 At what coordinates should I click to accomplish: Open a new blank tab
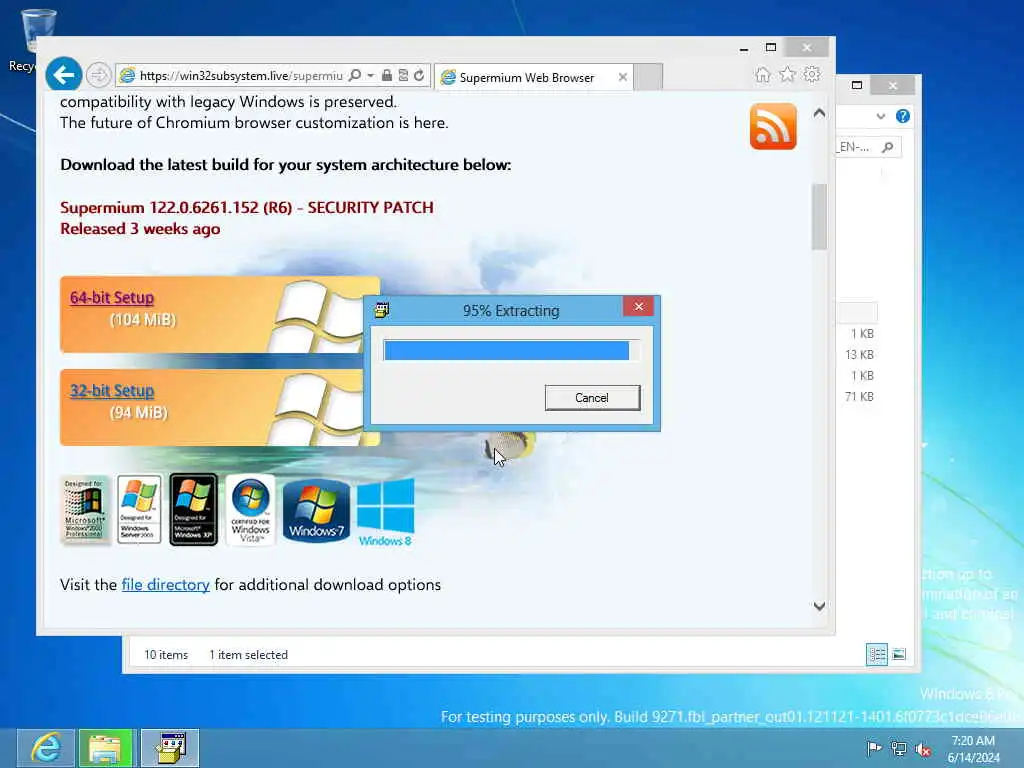coord(648,77)
